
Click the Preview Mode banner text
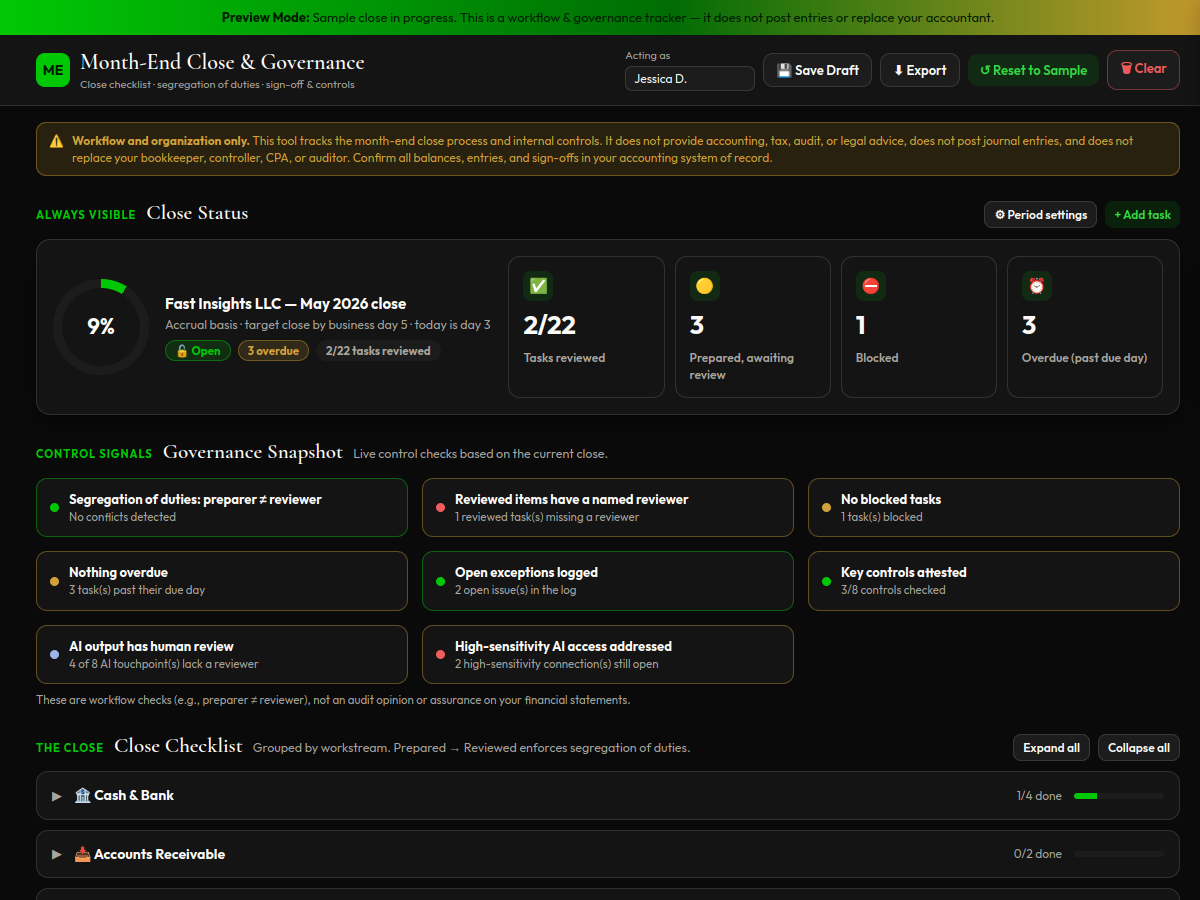[x=608, y=18]
